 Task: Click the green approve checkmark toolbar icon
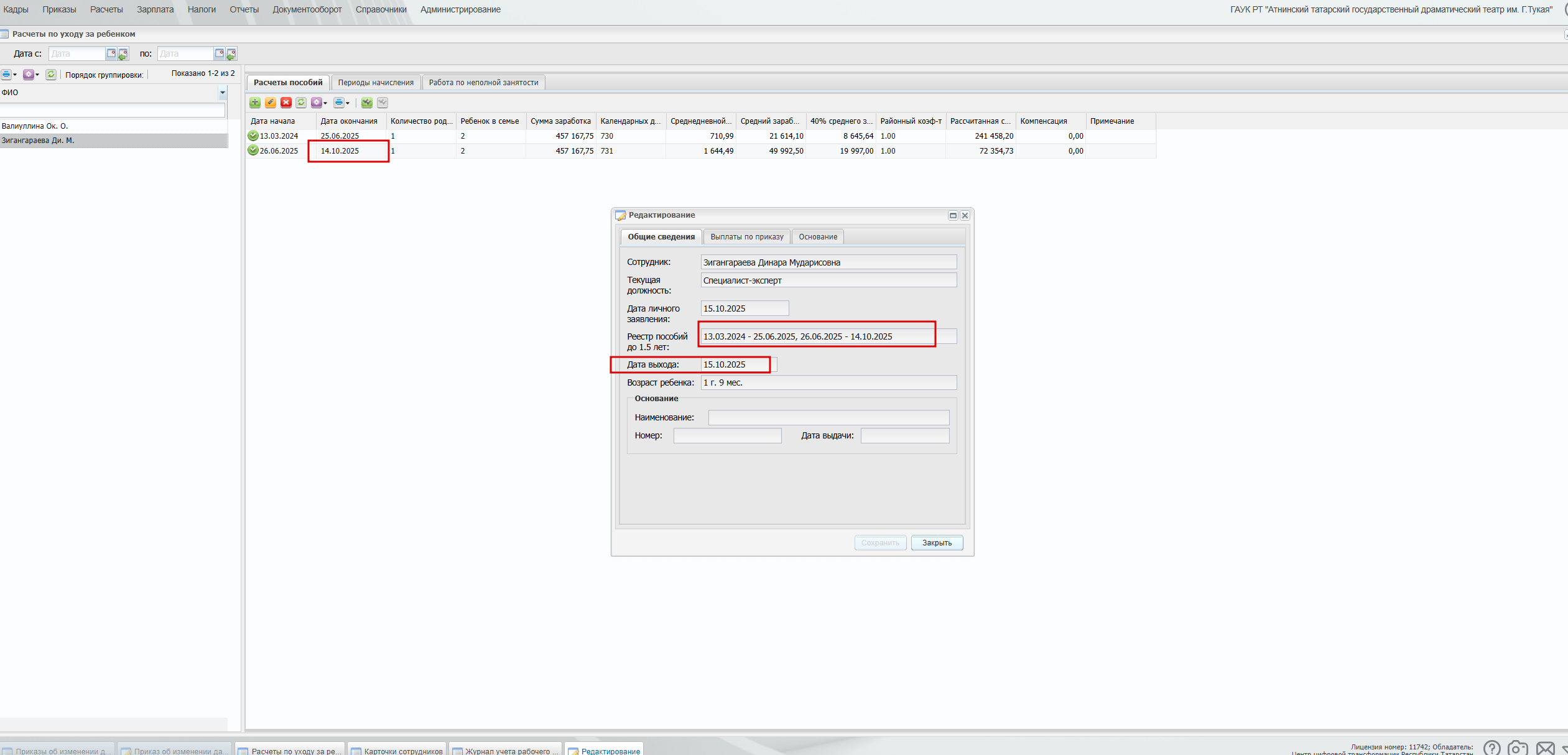(x=367, y=103)
